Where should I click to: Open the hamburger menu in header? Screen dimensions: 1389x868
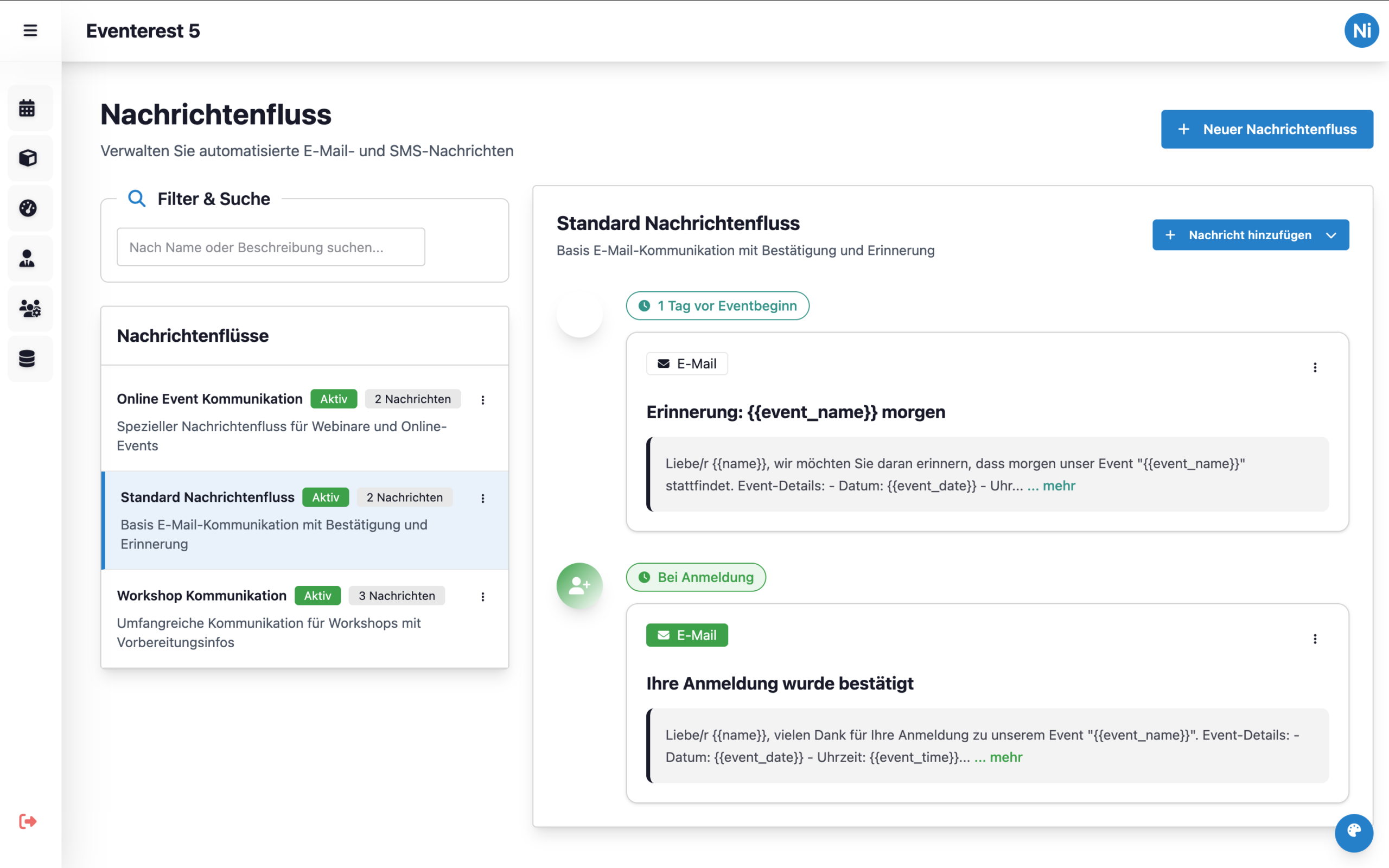[x=30, y=30]
